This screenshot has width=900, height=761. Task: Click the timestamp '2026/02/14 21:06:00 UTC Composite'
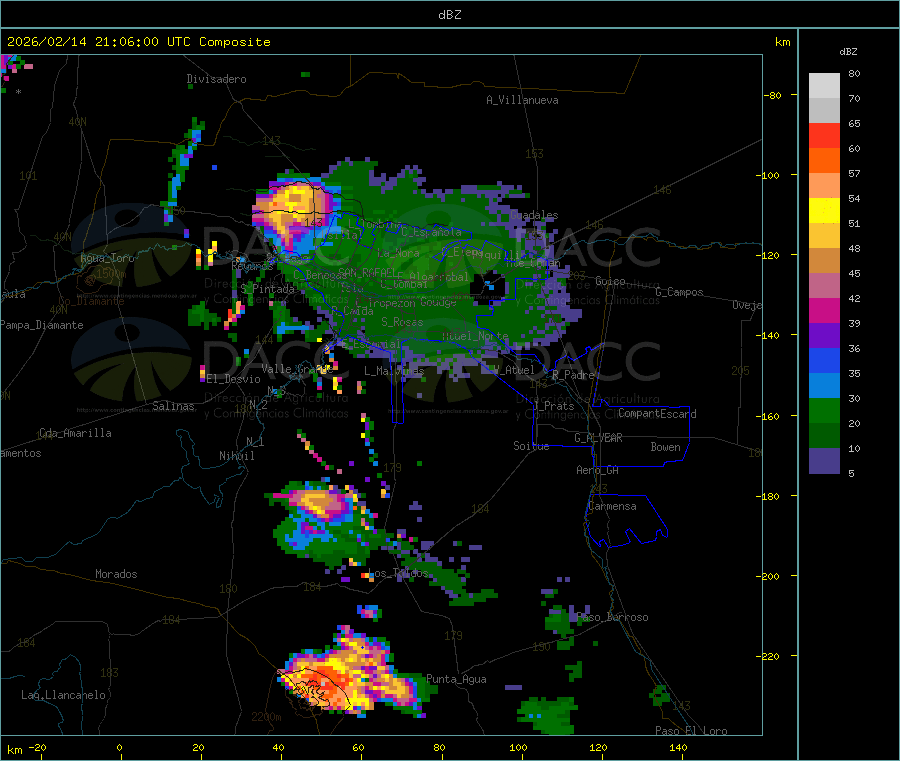click(139, 42)
